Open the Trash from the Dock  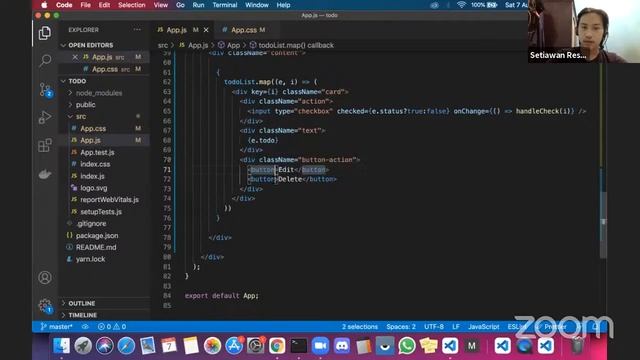577,346
